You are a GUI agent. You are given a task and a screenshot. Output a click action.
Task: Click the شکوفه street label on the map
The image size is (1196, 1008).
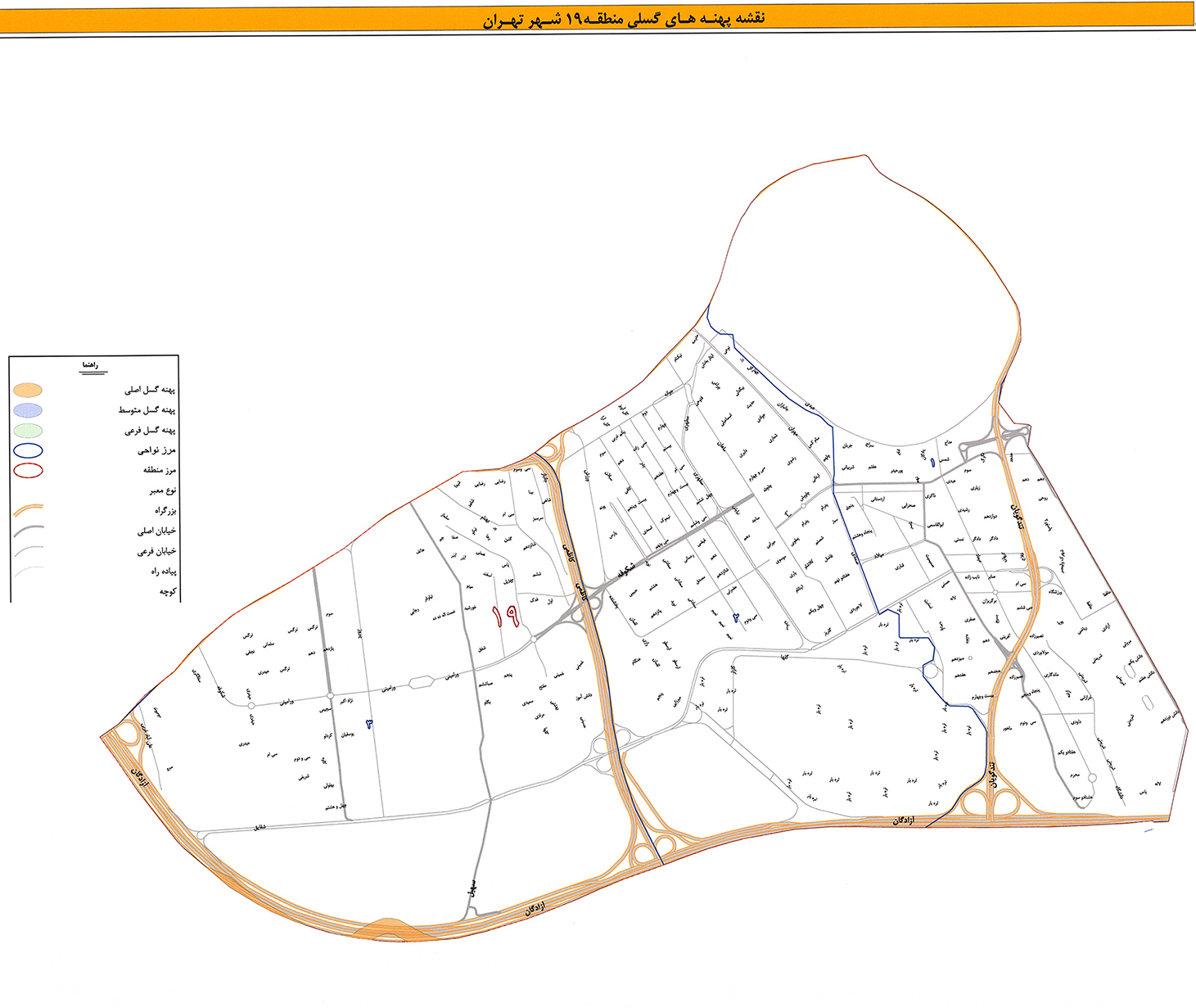point(626,572)
